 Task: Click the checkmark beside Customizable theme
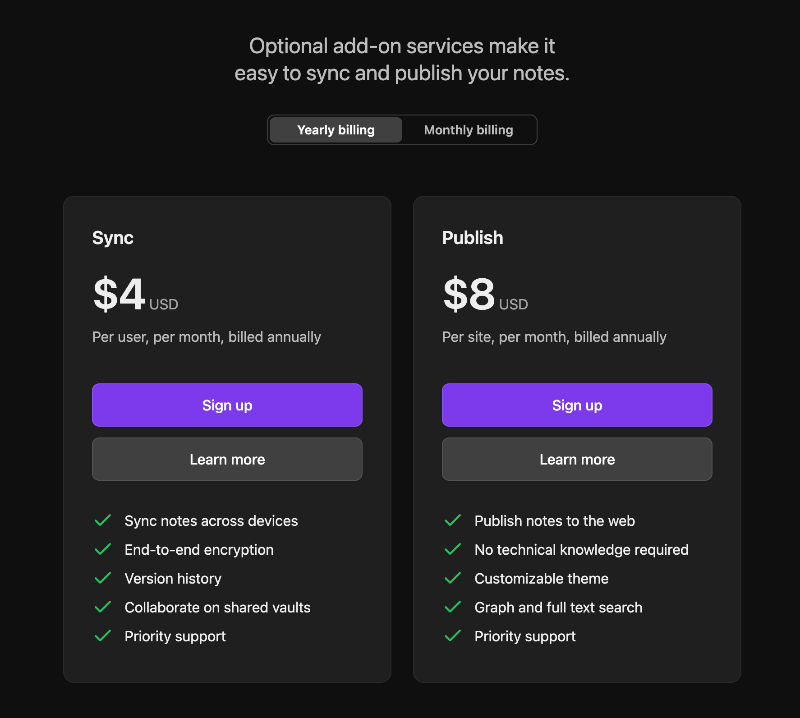[452, 579]
